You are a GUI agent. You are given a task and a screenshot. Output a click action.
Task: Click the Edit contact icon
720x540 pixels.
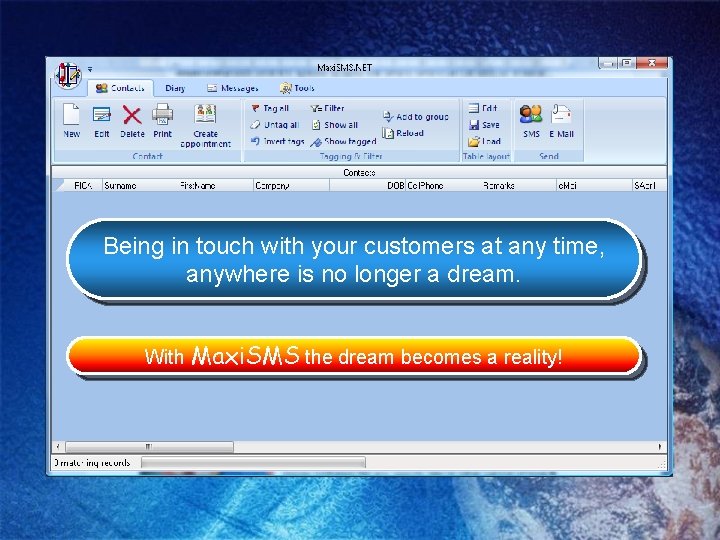coord(101,120)
